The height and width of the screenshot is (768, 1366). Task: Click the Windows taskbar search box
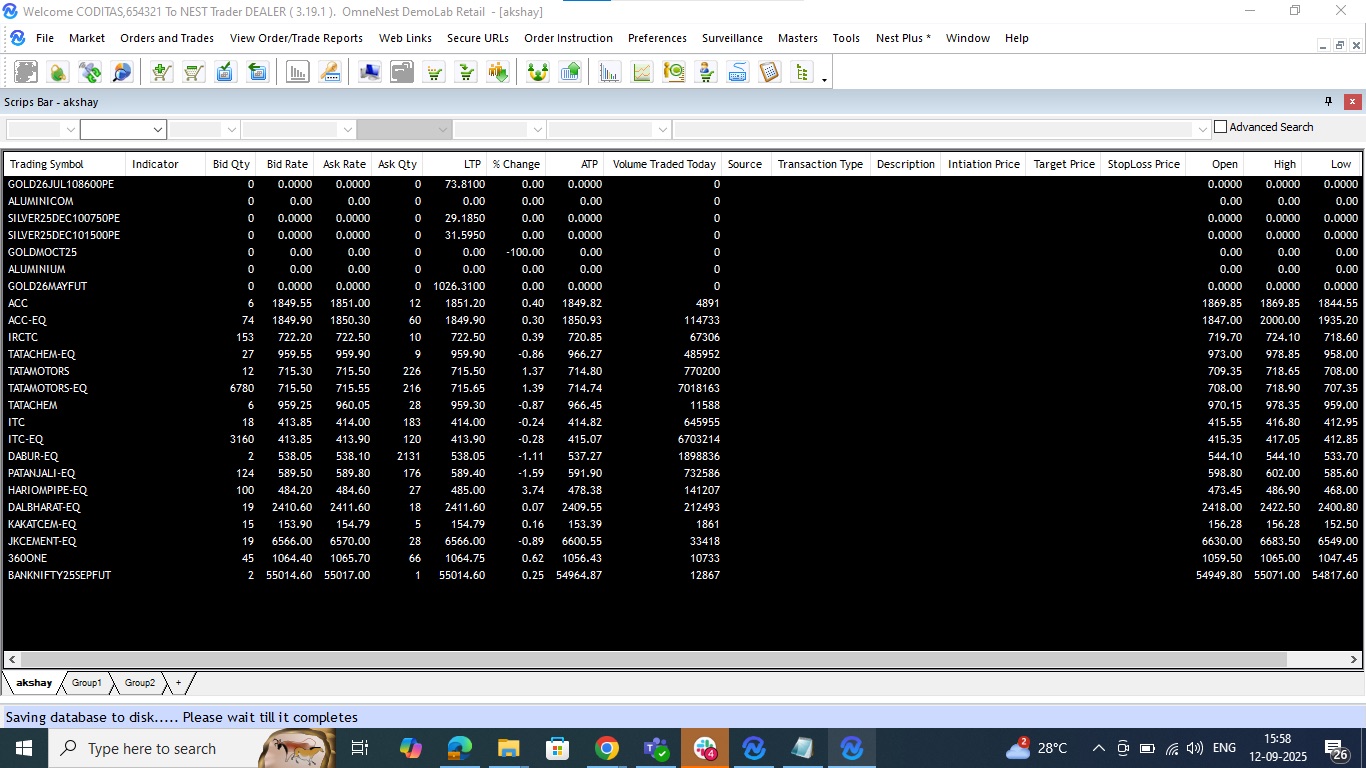[x=190, y=748]
